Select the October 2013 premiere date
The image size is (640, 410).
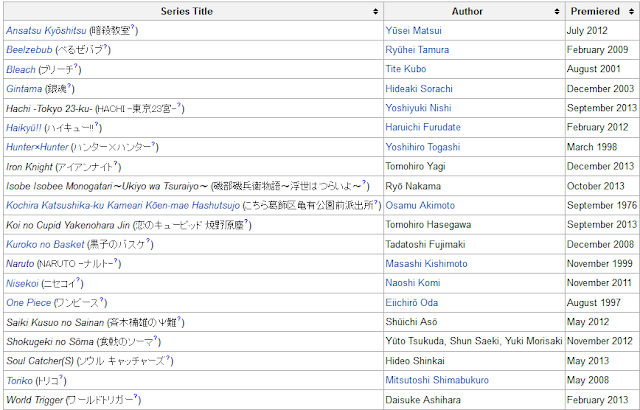pos(596,186)
